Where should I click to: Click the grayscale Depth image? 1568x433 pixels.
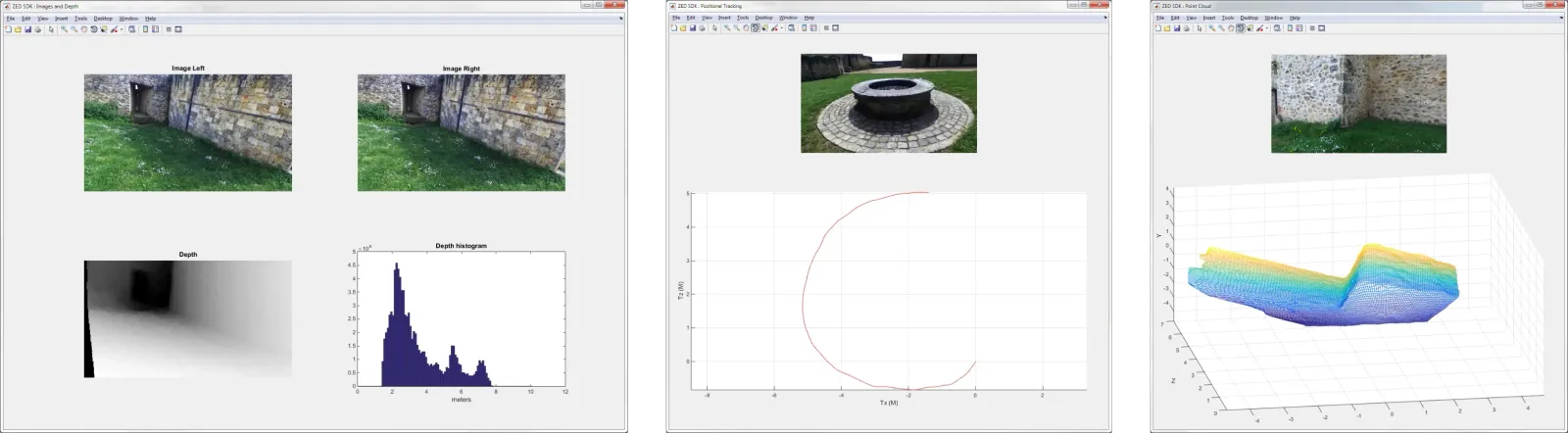pyautogui.click(x=187, y=318)
